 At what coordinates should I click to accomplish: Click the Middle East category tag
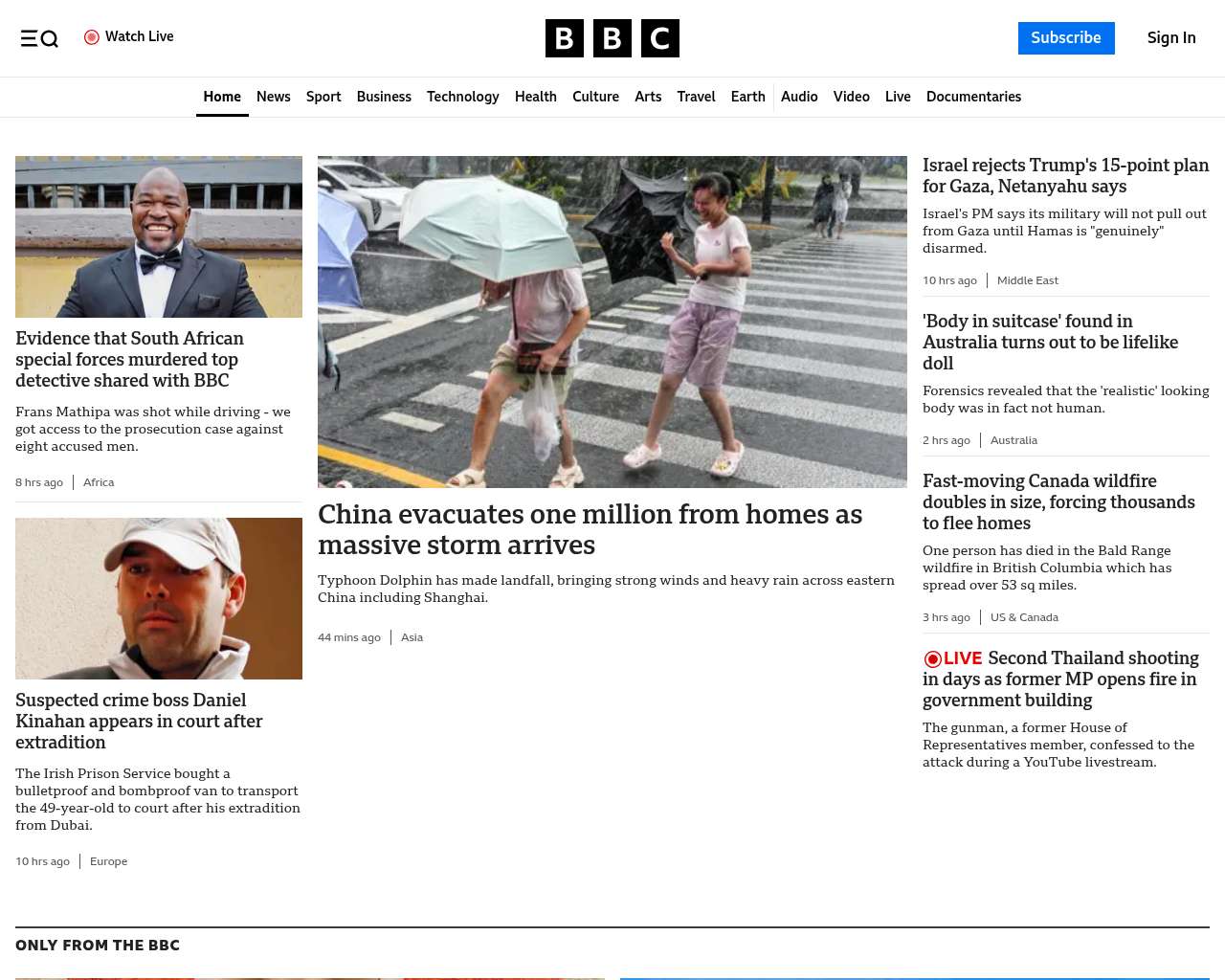point(1028,280)
